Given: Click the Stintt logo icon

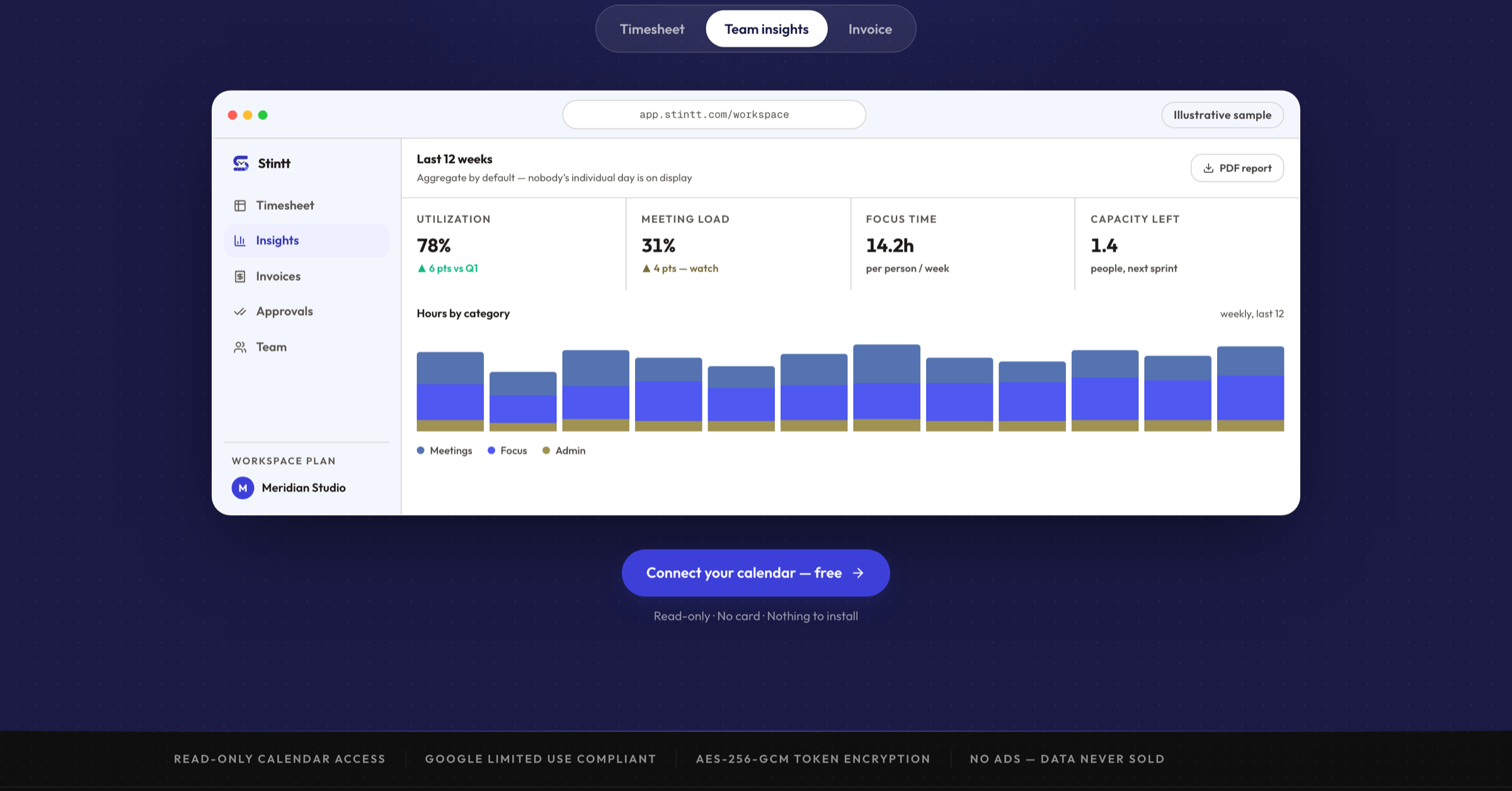Looking at the screenshot, I should click(241, 163).
